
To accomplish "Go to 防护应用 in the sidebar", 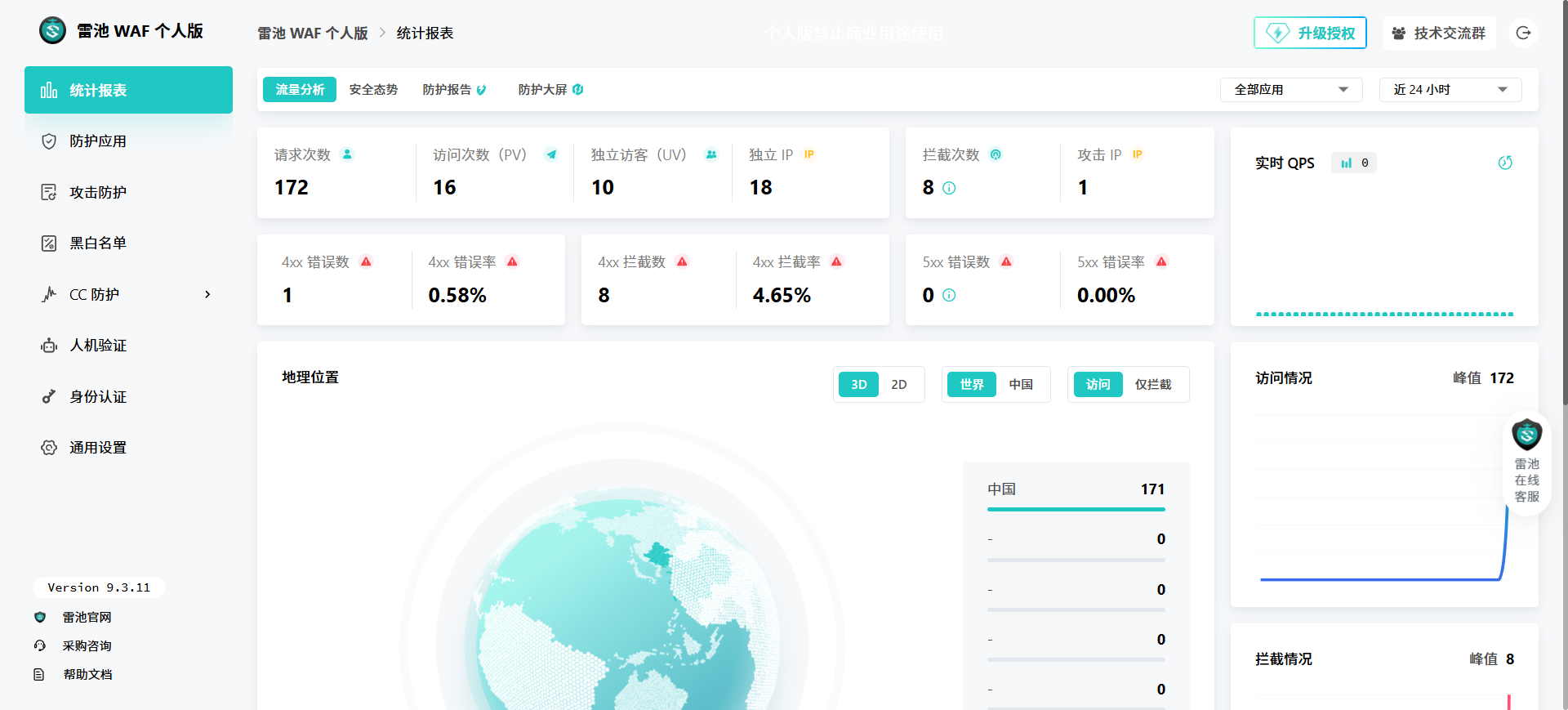I will [x=128, y=141].
